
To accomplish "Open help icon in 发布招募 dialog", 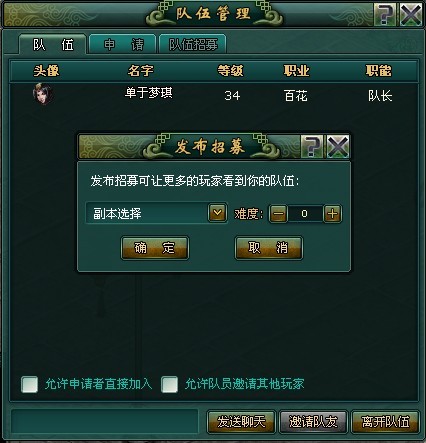I will 312,146.
